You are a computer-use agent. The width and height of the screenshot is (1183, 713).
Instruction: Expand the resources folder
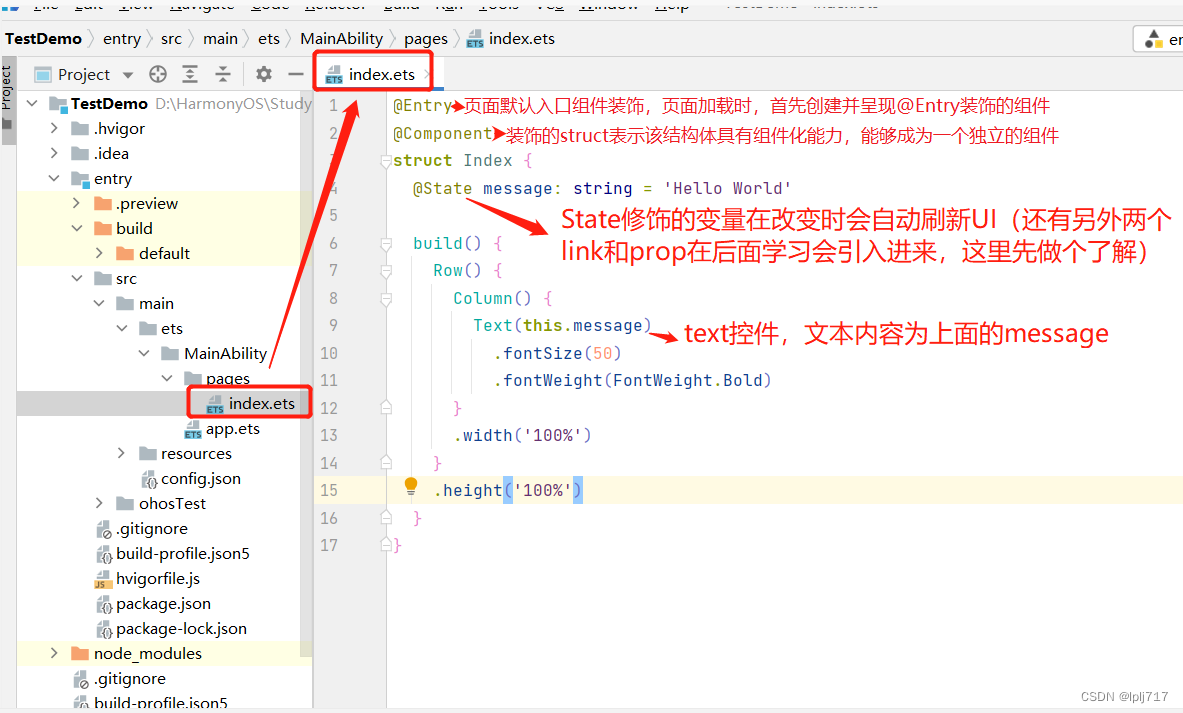121,453
